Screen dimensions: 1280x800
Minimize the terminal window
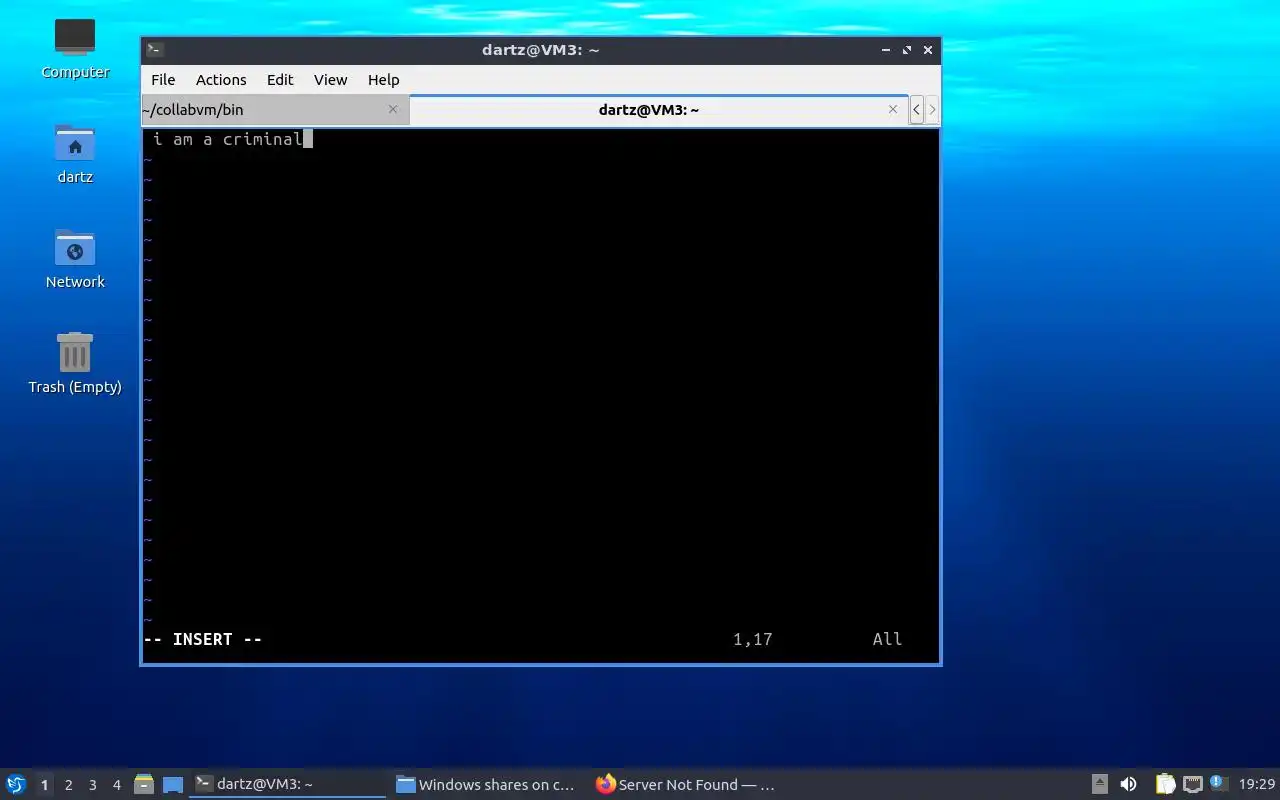(886, 50)
